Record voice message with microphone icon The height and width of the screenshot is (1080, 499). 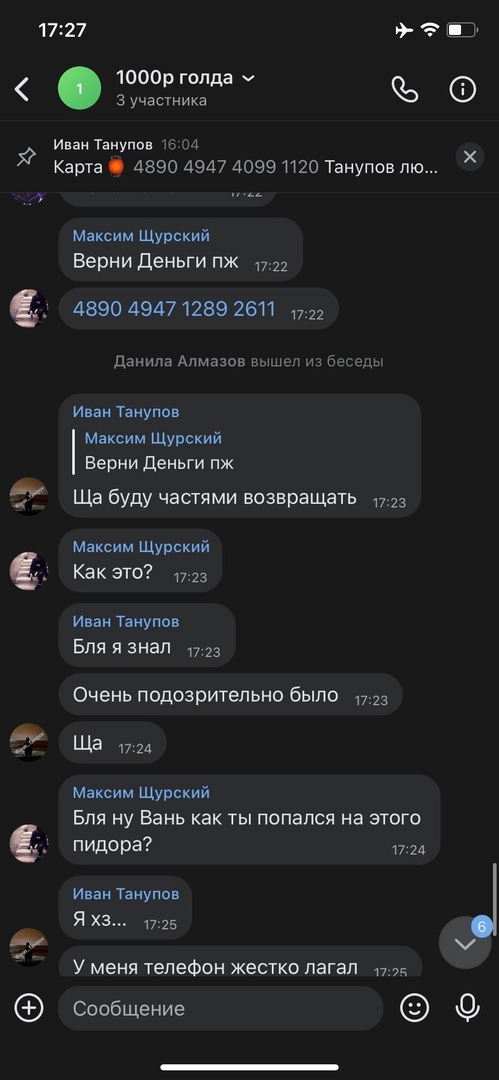[467, 1008]
